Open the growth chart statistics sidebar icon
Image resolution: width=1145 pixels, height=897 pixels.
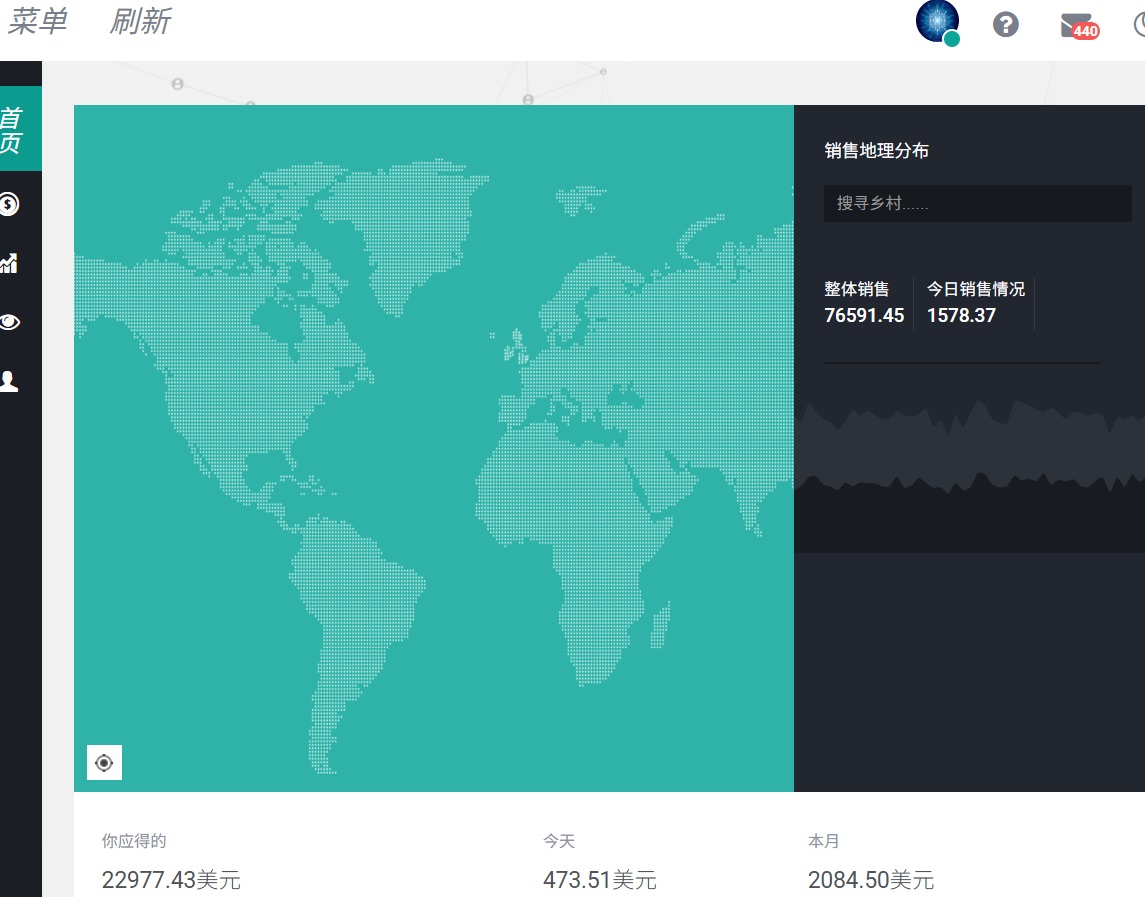[9, 263]
